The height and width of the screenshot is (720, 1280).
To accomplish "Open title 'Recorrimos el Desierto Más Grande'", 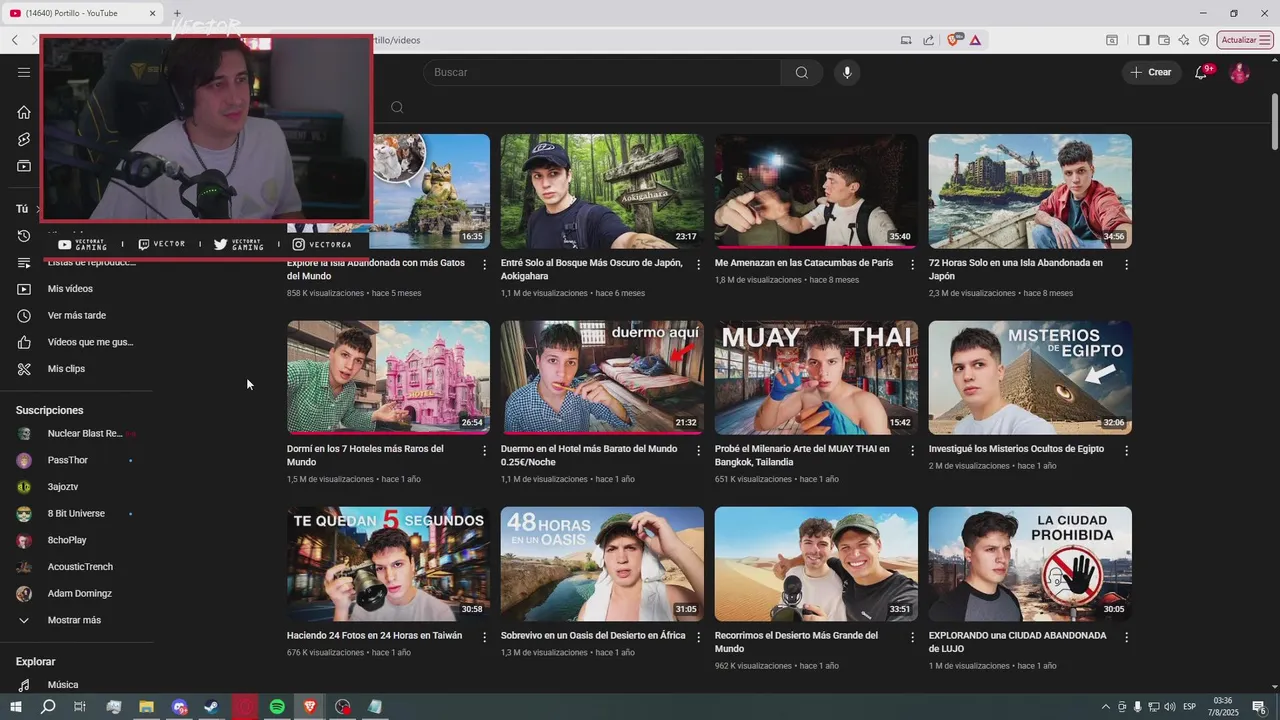I will pos(796,642).
